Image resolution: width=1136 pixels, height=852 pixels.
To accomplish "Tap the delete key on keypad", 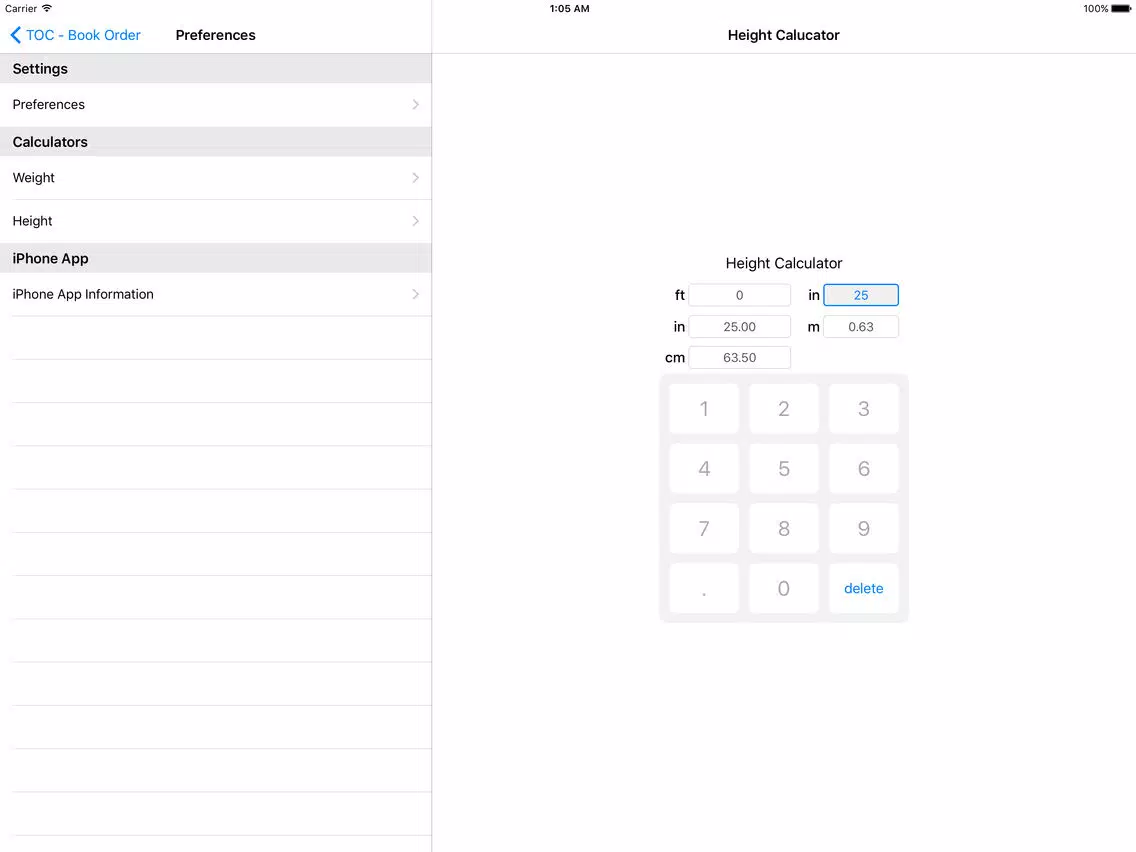I will click(x=864, y=588).
